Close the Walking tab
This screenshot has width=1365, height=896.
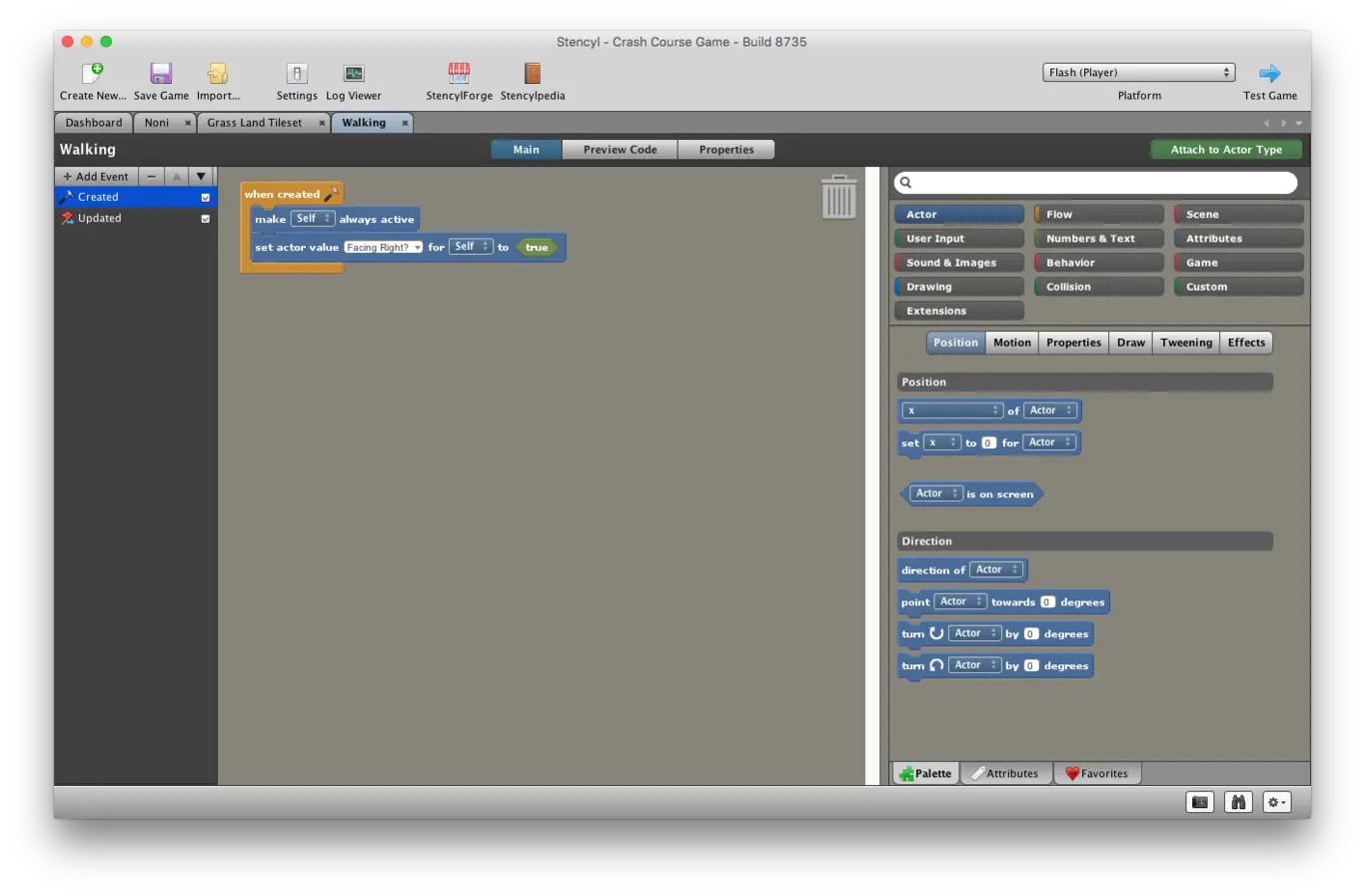pos(405,123)
